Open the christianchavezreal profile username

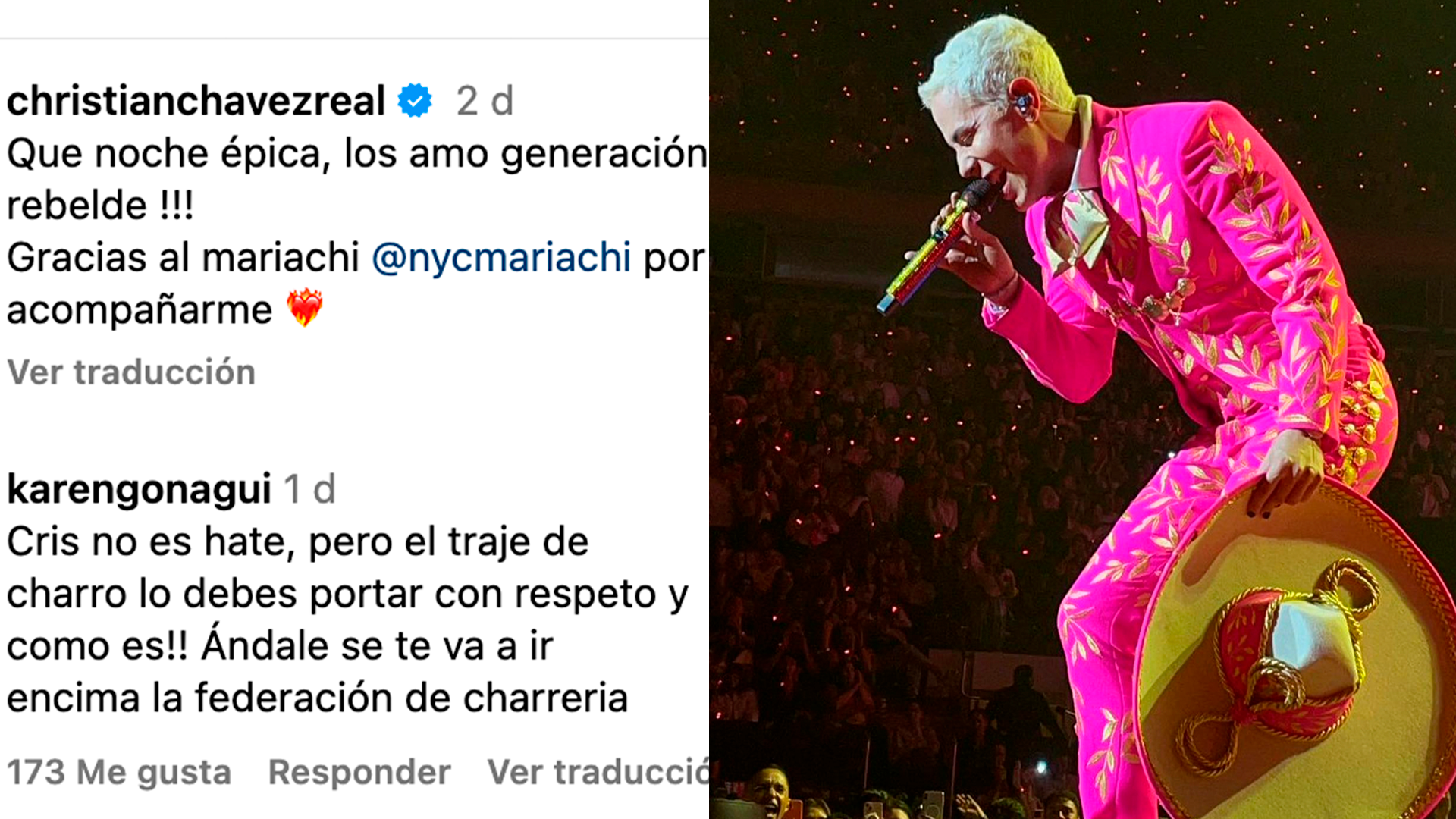click(x=196, y=101)
